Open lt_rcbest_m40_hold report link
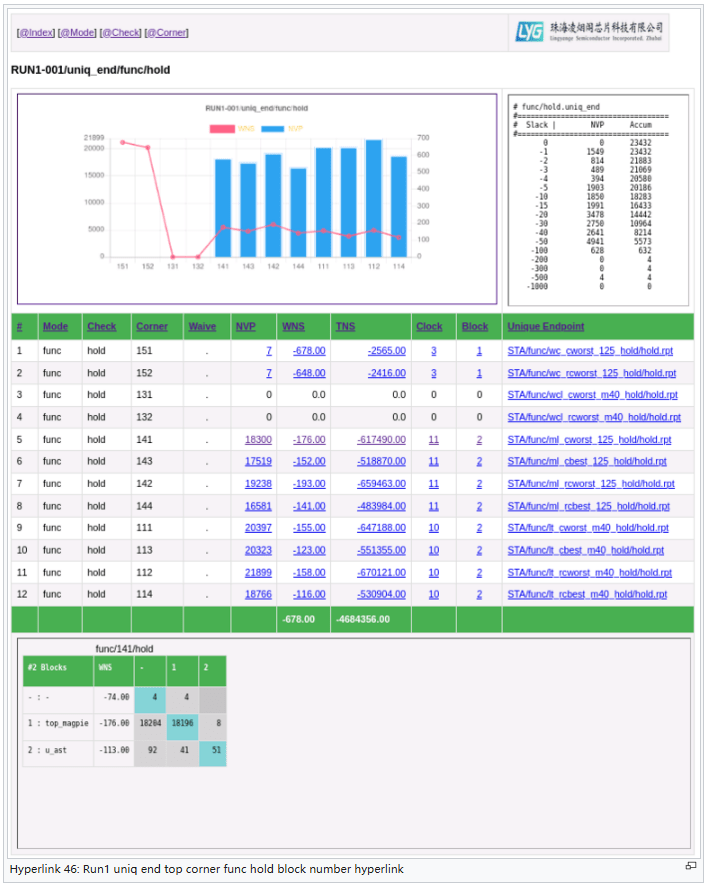The width and height of the screenshot is (705, 886). click(x=587, y=594)
